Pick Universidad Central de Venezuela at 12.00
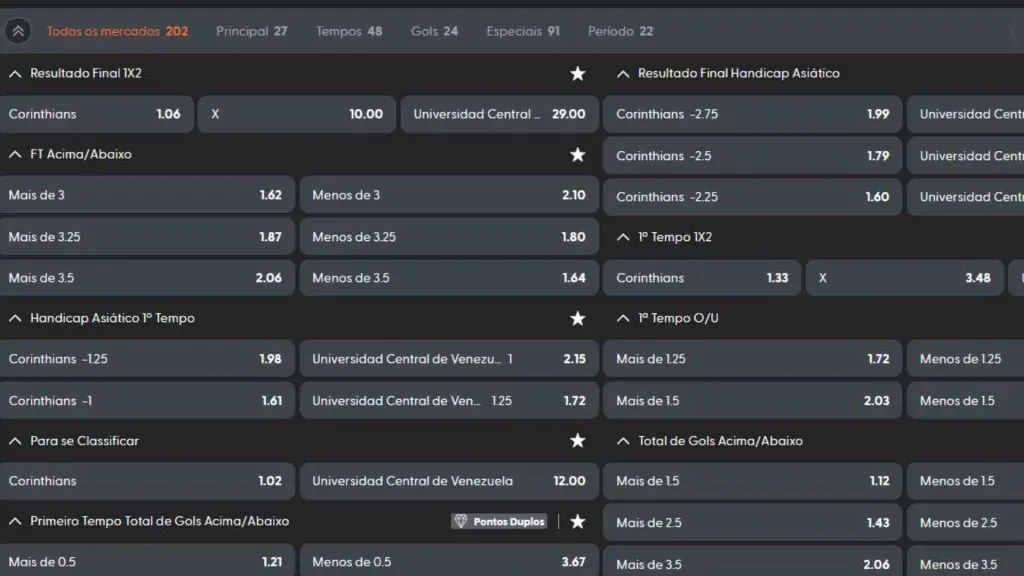Viewport: 1024px width, 576px height. (x=448, y=481)
